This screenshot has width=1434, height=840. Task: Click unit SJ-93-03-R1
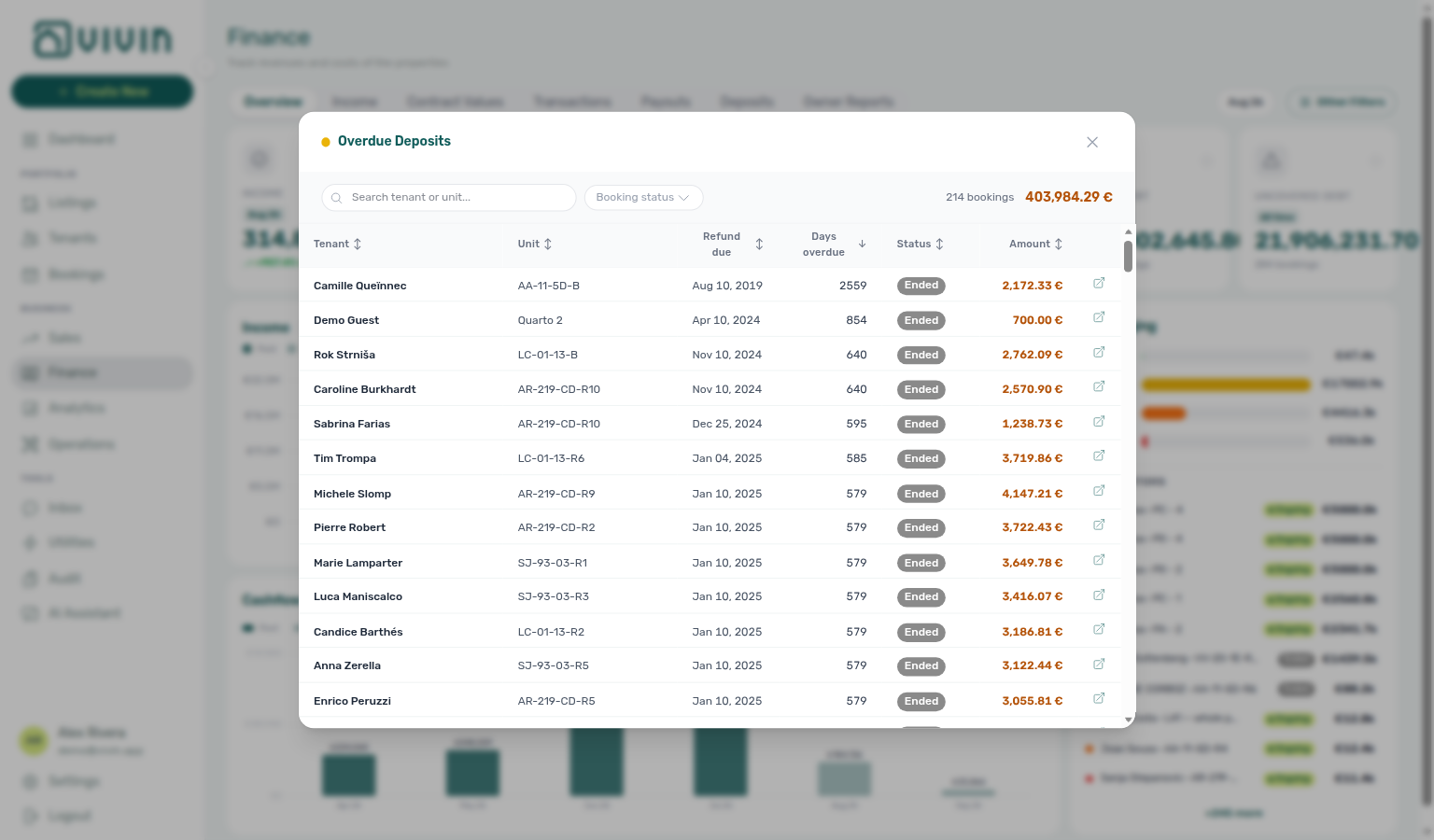[553, 563]
